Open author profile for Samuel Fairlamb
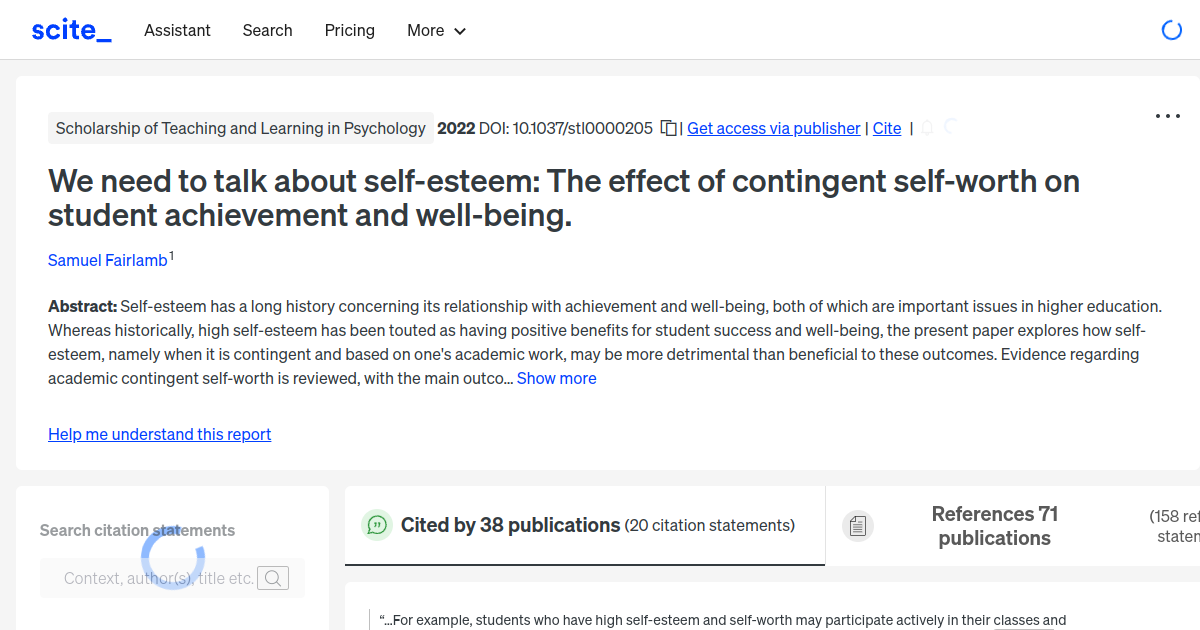The height and width of the screenshot is (630, 1200). pos(107,260)
